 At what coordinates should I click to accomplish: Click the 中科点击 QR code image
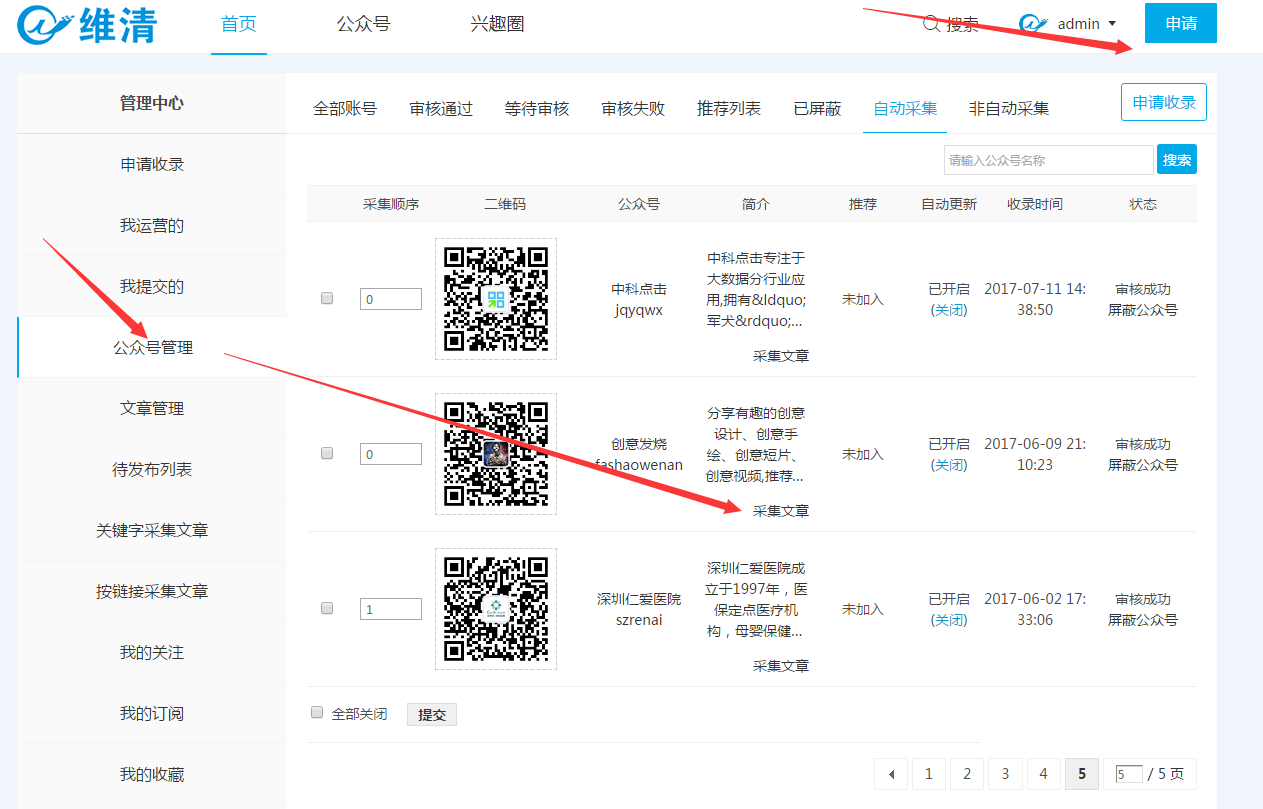click(x=496, y=298)
